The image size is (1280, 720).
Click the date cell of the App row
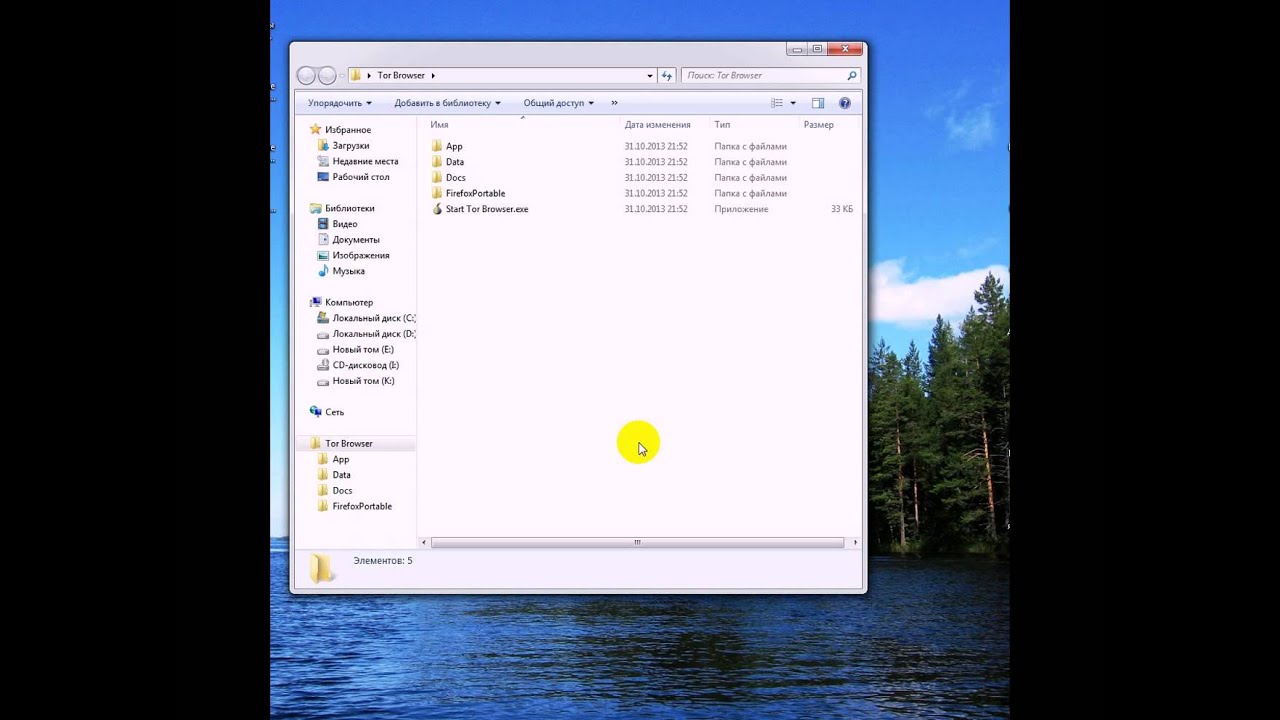pos(656,146)
